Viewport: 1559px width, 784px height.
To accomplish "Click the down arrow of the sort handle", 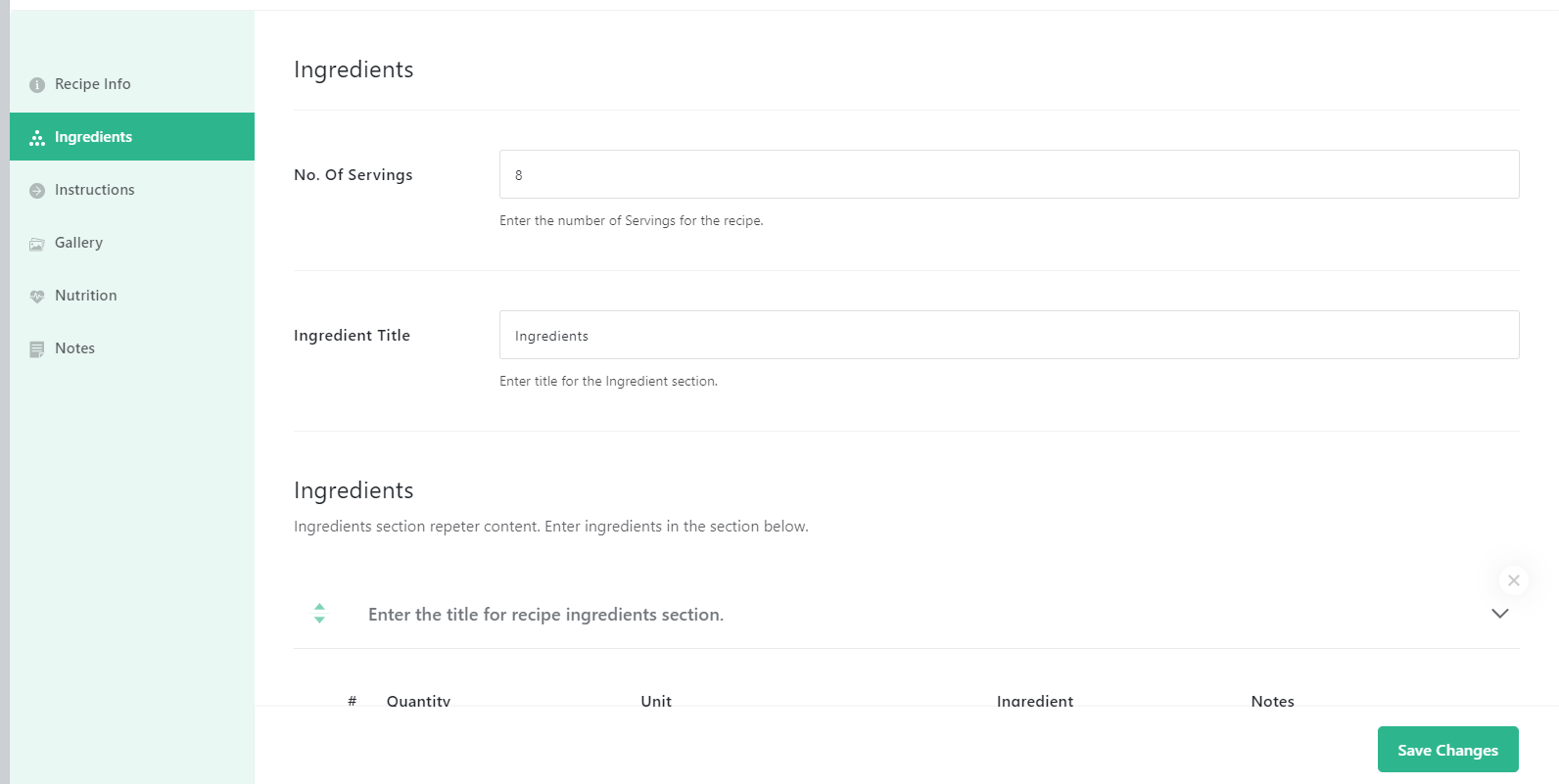I will click(x=319, y=621).
